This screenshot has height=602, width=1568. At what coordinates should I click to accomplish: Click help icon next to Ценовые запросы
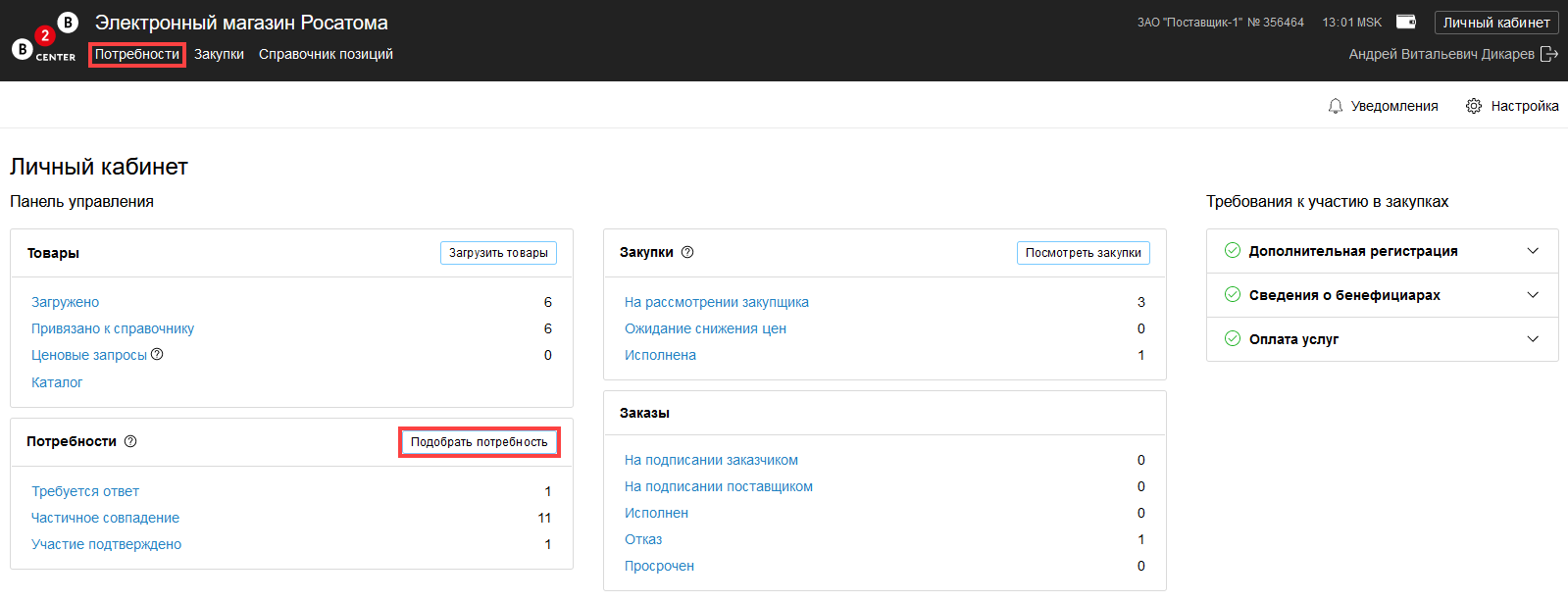point(157,354)
